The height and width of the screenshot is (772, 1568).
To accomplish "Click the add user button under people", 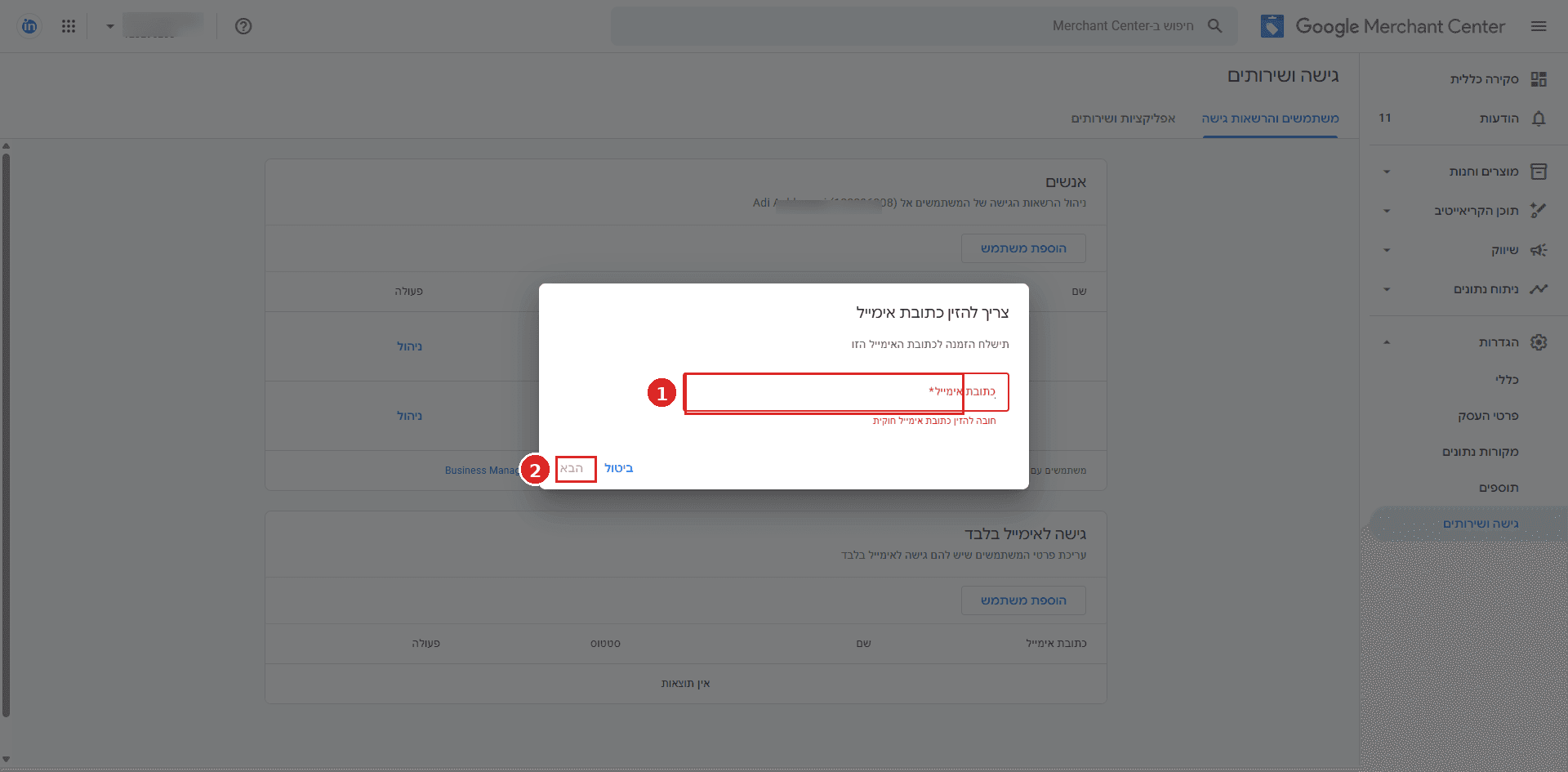I will click(1023, 248).
